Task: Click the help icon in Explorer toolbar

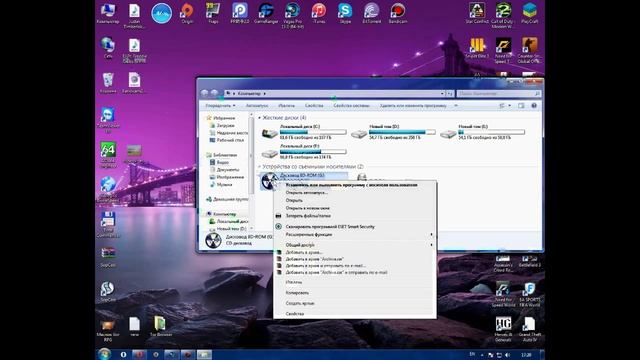Action: click(x=534, y=106)
